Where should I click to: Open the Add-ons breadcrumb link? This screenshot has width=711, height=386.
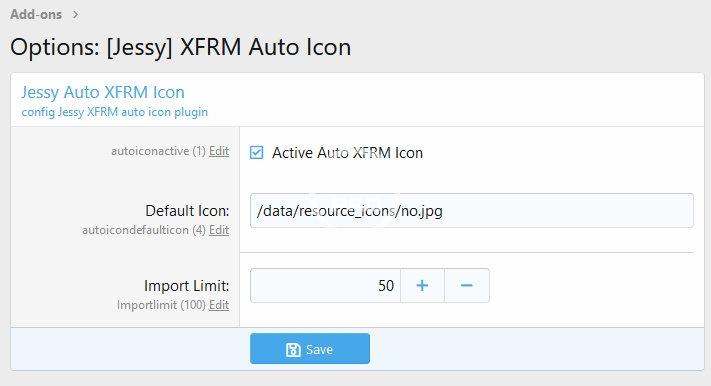36,15
